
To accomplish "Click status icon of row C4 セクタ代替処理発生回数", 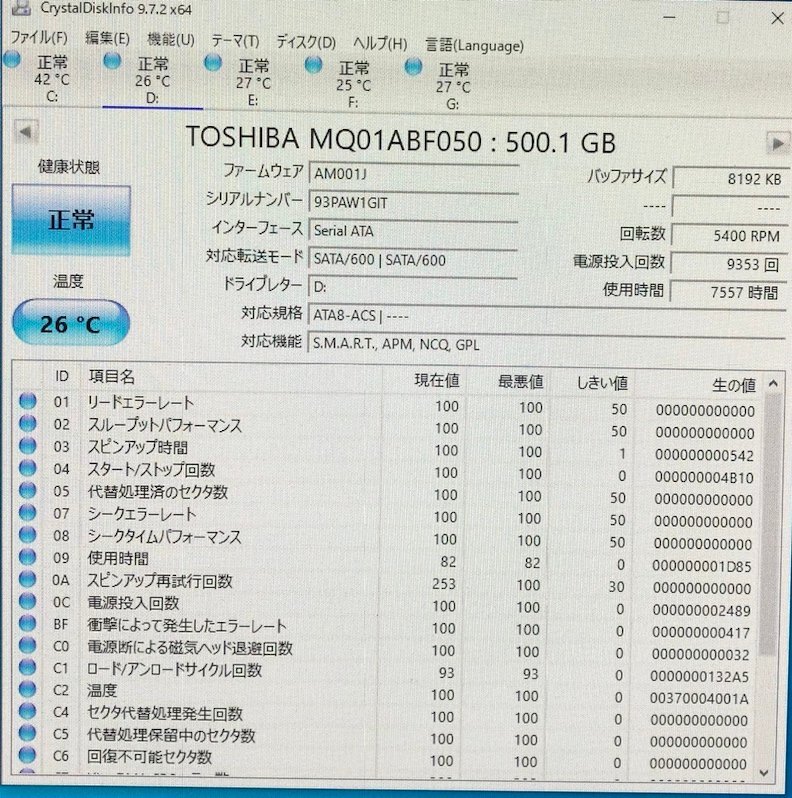I will pos(27,710).
